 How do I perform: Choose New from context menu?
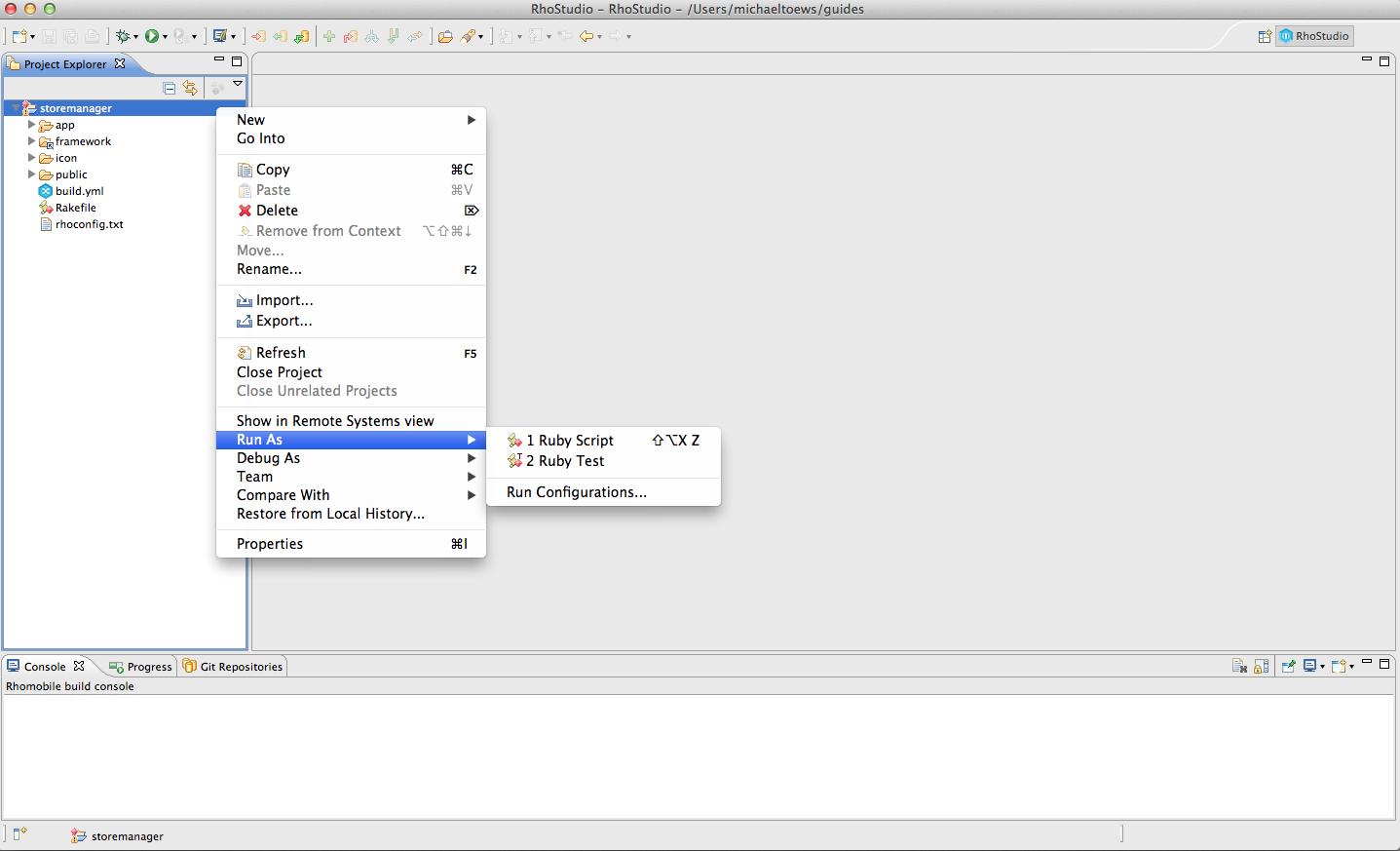pyautogui.click(x=351, y=120)
